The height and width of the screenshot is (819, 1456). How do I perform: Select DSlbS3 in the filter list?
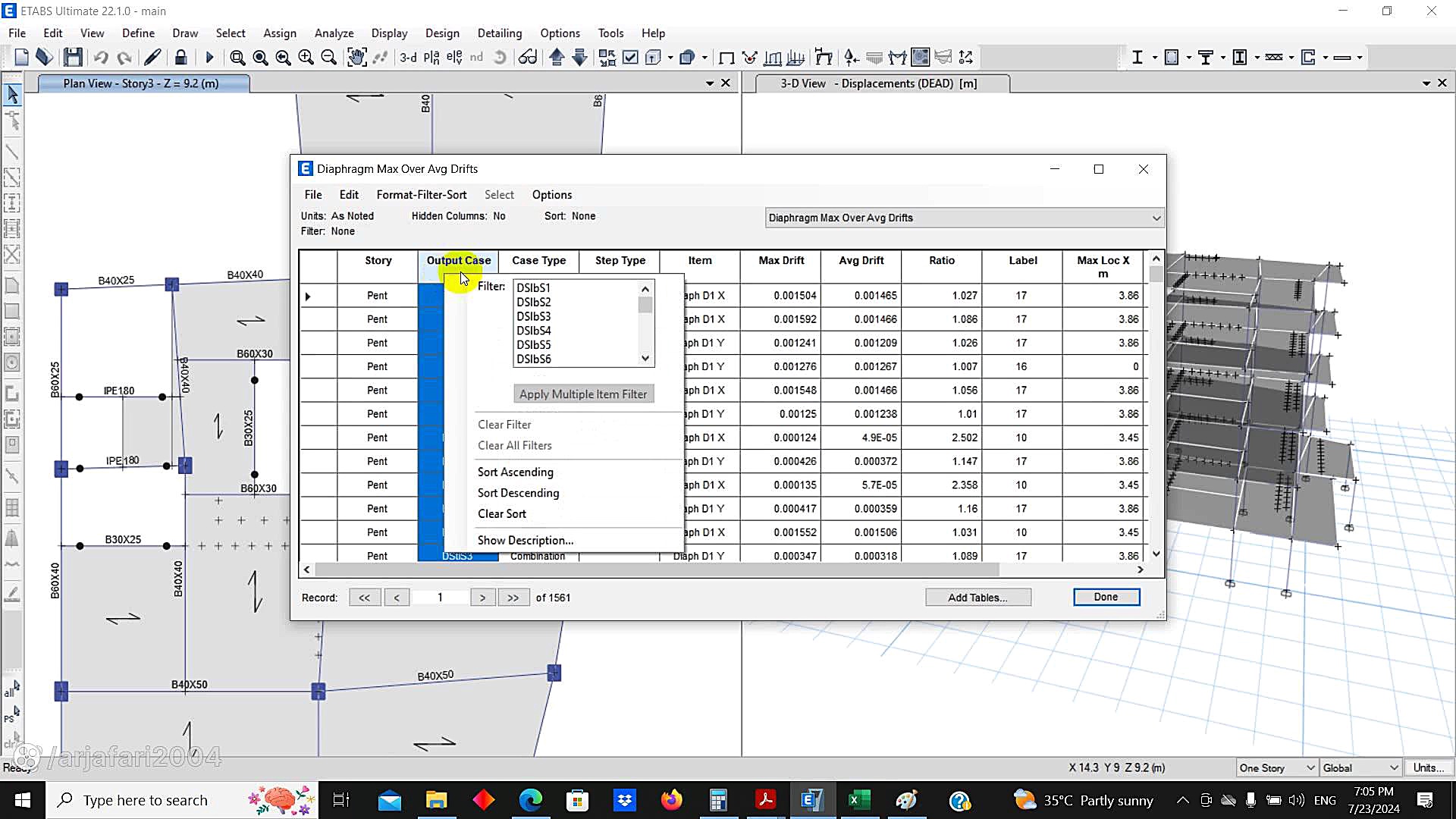[x=534, y=316]
